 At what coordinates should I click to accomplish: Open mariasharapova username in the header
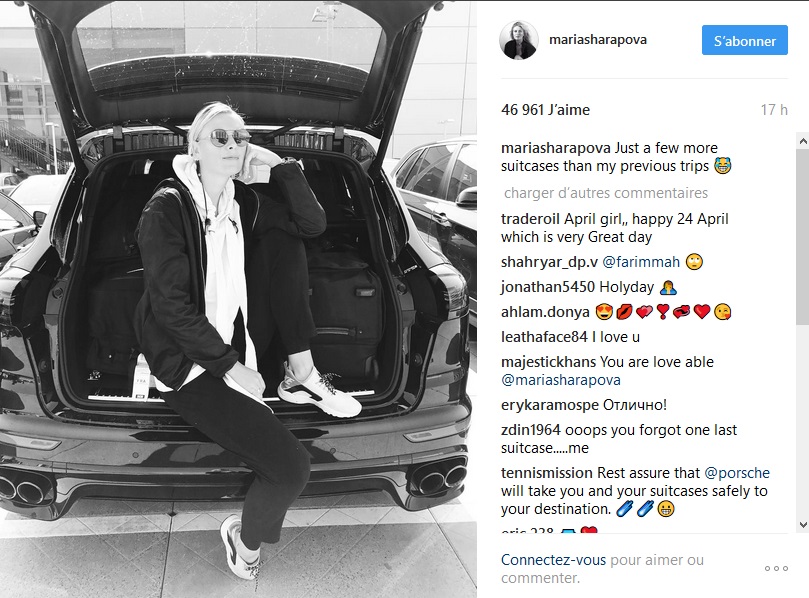tap(597, 40)
